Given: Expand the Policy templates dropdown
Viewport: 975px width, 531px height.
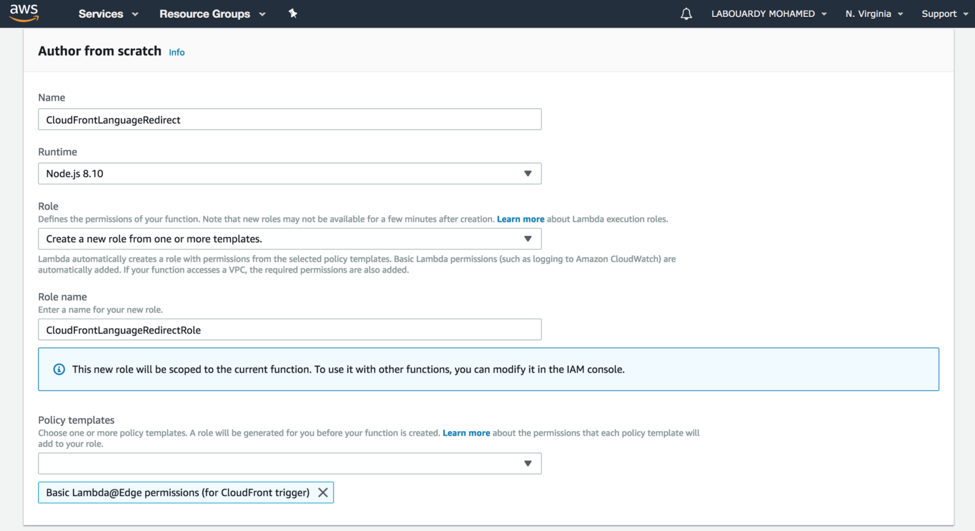Looking at the screenshot, I should (x=290, y=463).
